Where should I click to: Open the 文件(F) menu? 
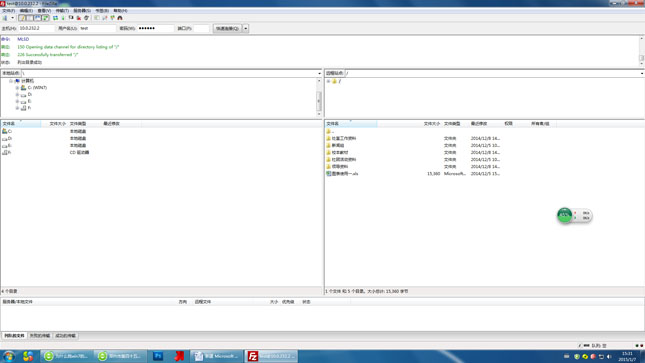pyautogui.click(x=8, y=11)
